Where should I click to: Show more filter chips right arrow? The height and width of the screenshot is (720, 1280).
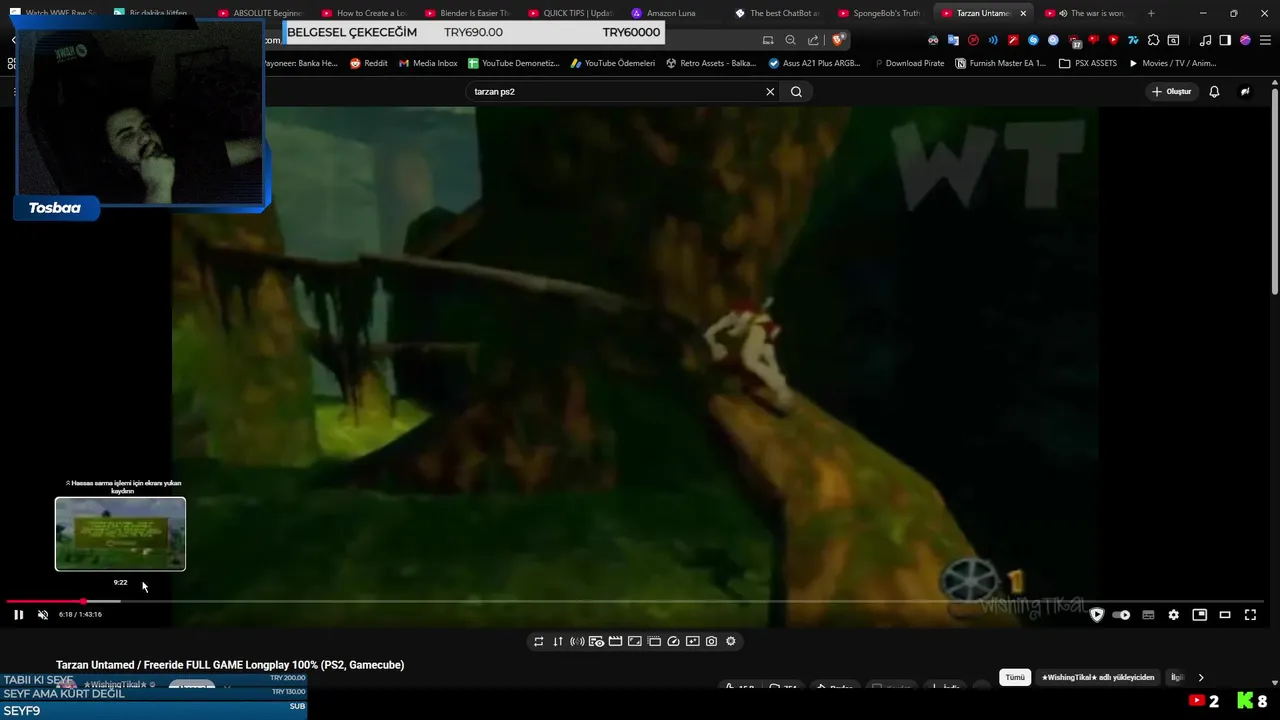click(1201, 677)
